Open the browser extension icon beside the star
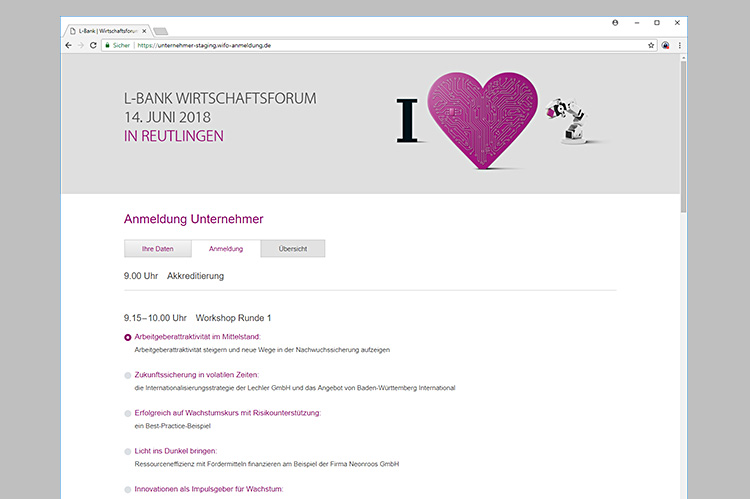Viewport: 750px width, 499px height. coord(665,45)
